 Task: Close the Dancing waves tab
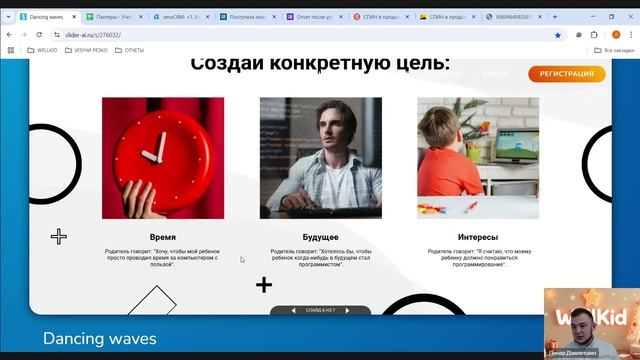click(x=74, y=17)
